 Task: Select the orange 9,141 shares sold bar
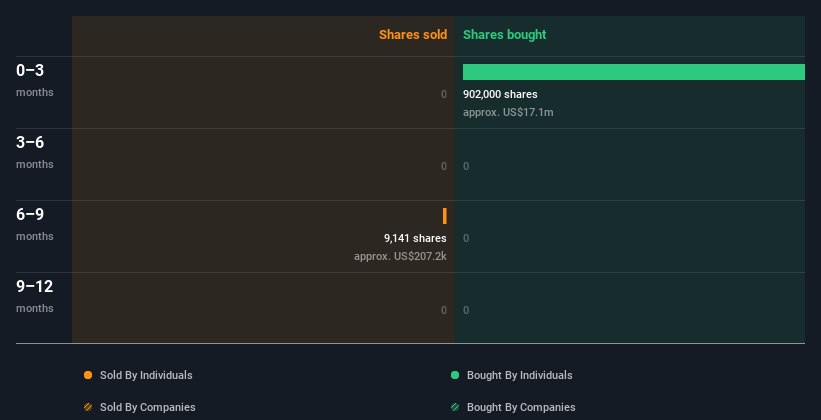click(x=445, y=216)
